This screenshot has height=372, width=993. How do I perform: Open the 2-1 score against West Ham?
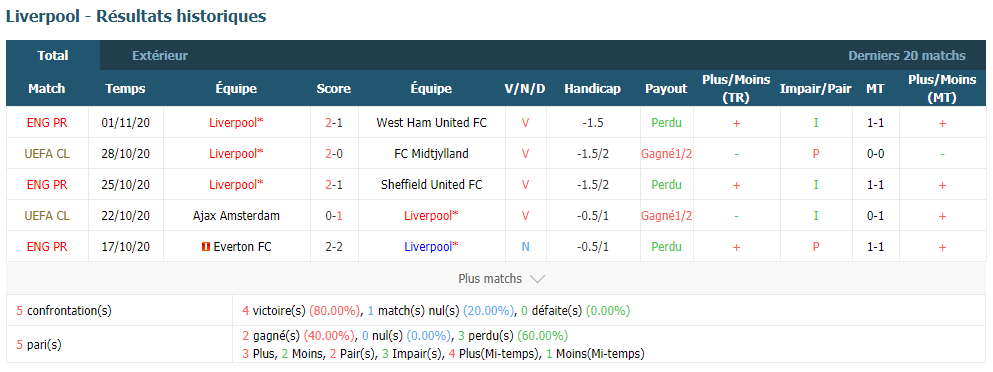334,122
